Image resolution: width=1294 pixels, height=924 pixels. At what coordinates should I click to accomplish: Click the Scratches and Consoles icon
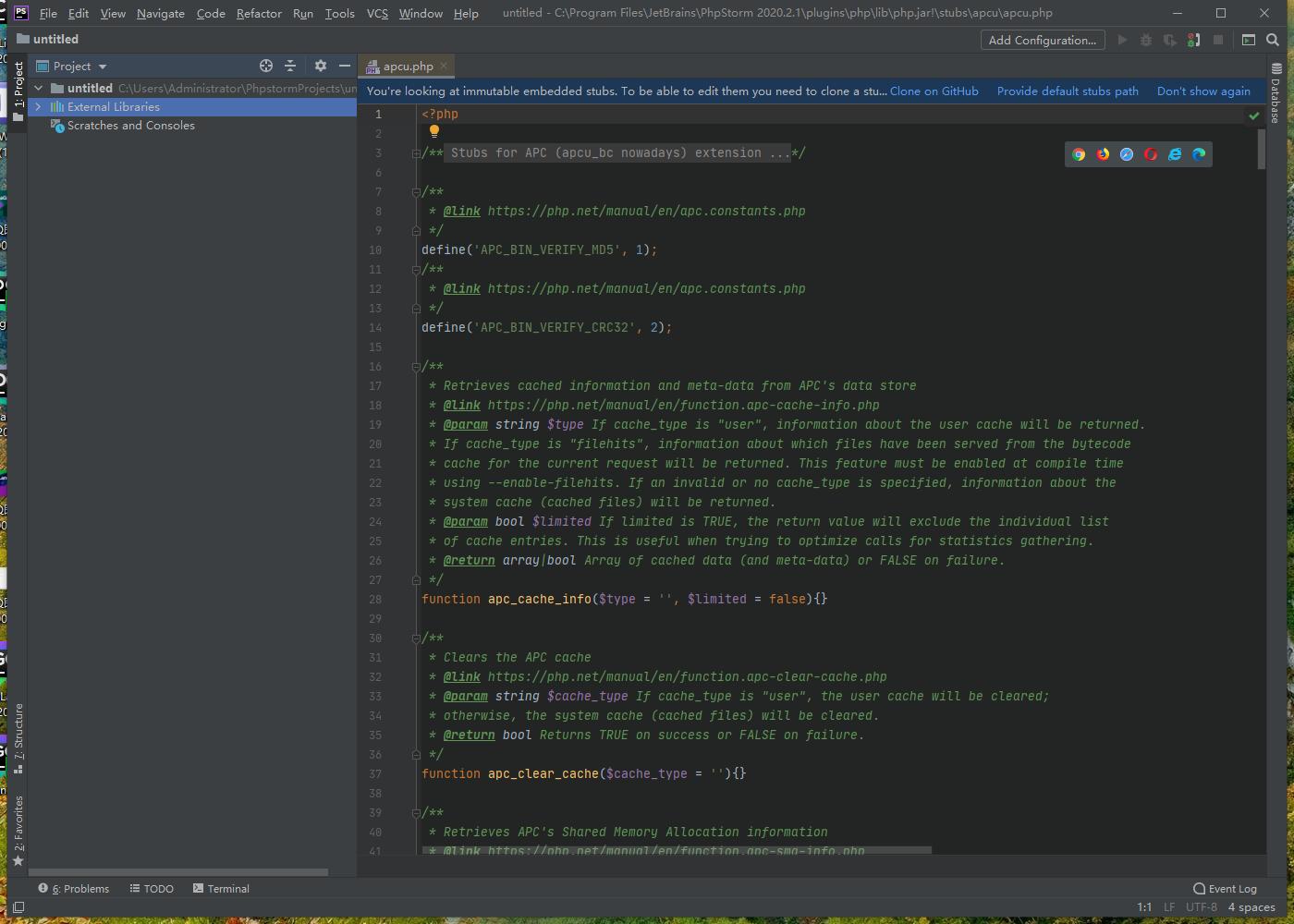[57, 126]
